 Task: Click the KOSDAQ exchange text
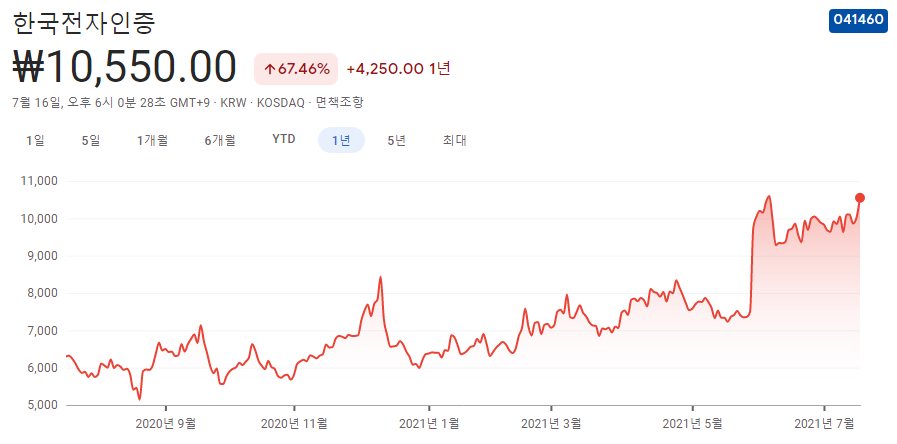281,103
